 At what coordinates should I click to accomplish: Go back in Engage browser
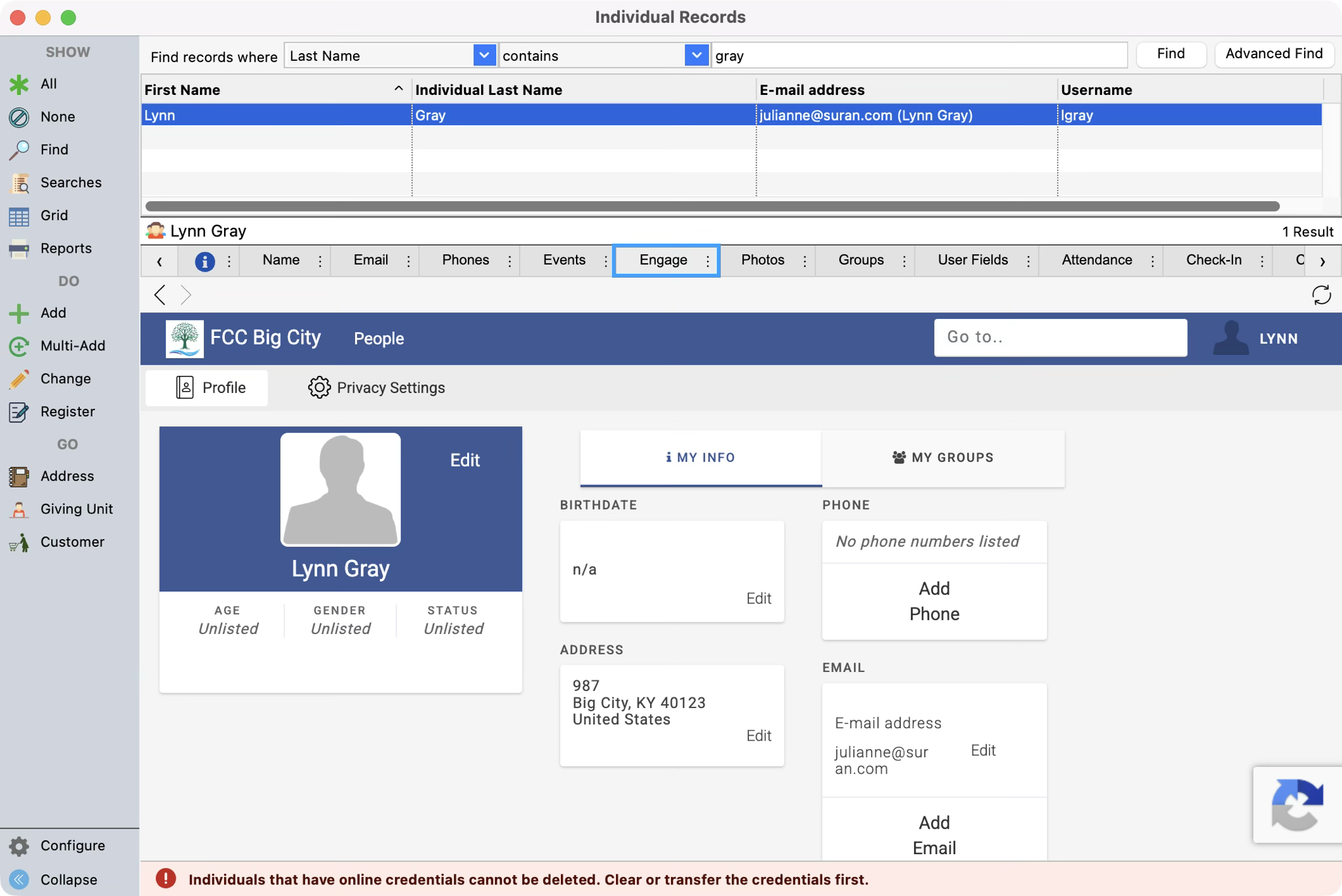pos(159,295)
